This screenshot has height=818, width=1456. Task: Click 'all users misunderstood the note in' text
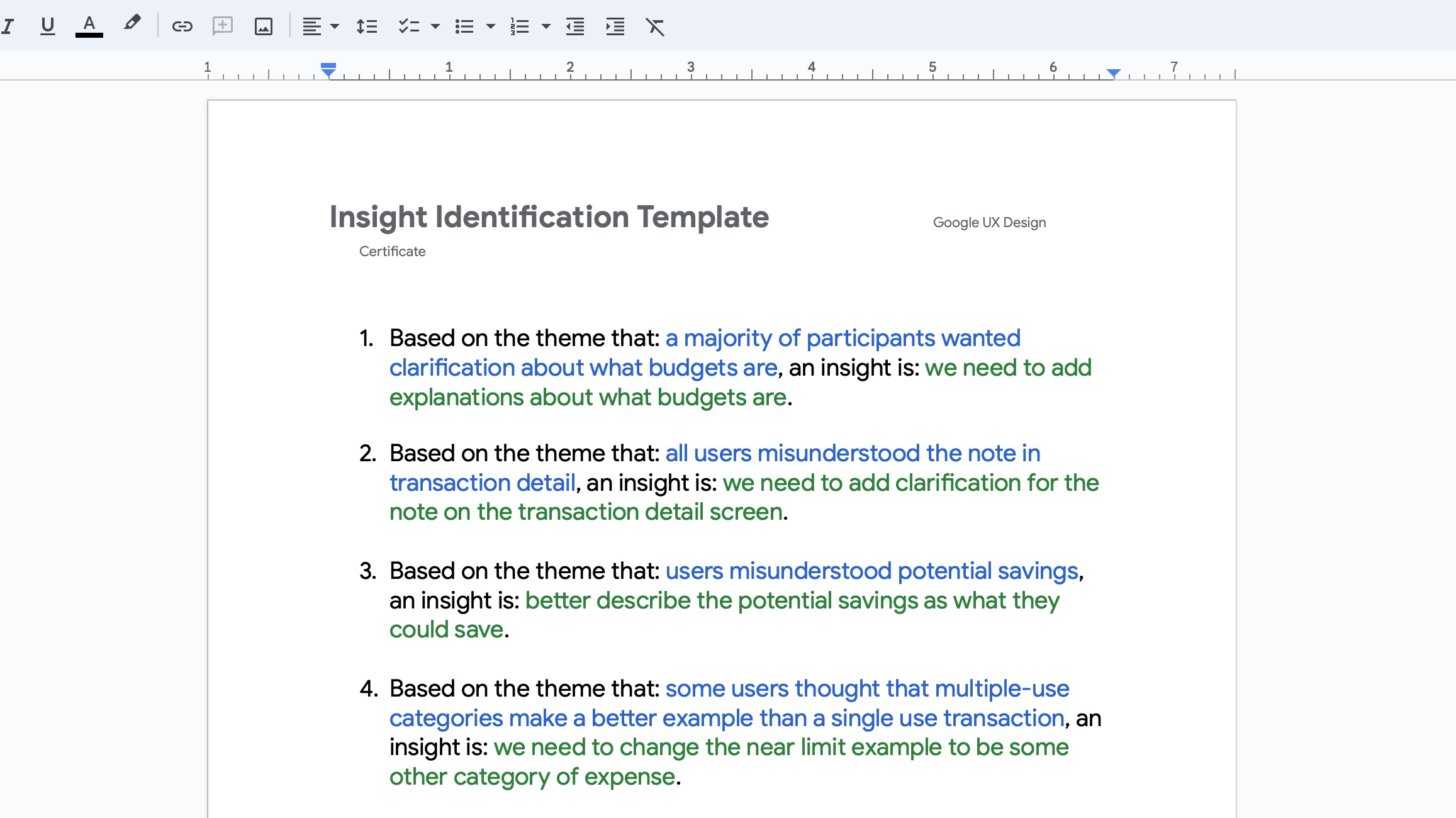click(x=853, y=453)
